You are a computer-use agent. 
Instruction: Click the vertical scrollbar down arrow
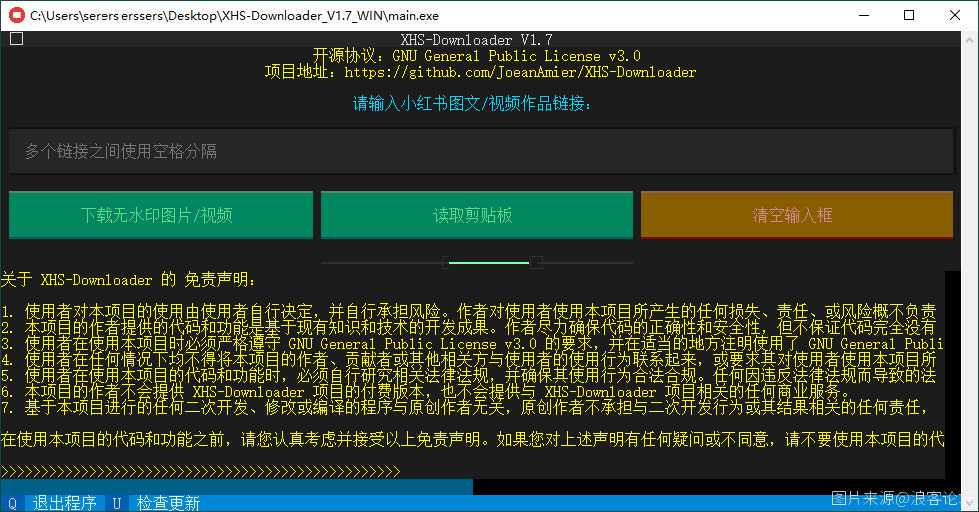click(969, 503)
